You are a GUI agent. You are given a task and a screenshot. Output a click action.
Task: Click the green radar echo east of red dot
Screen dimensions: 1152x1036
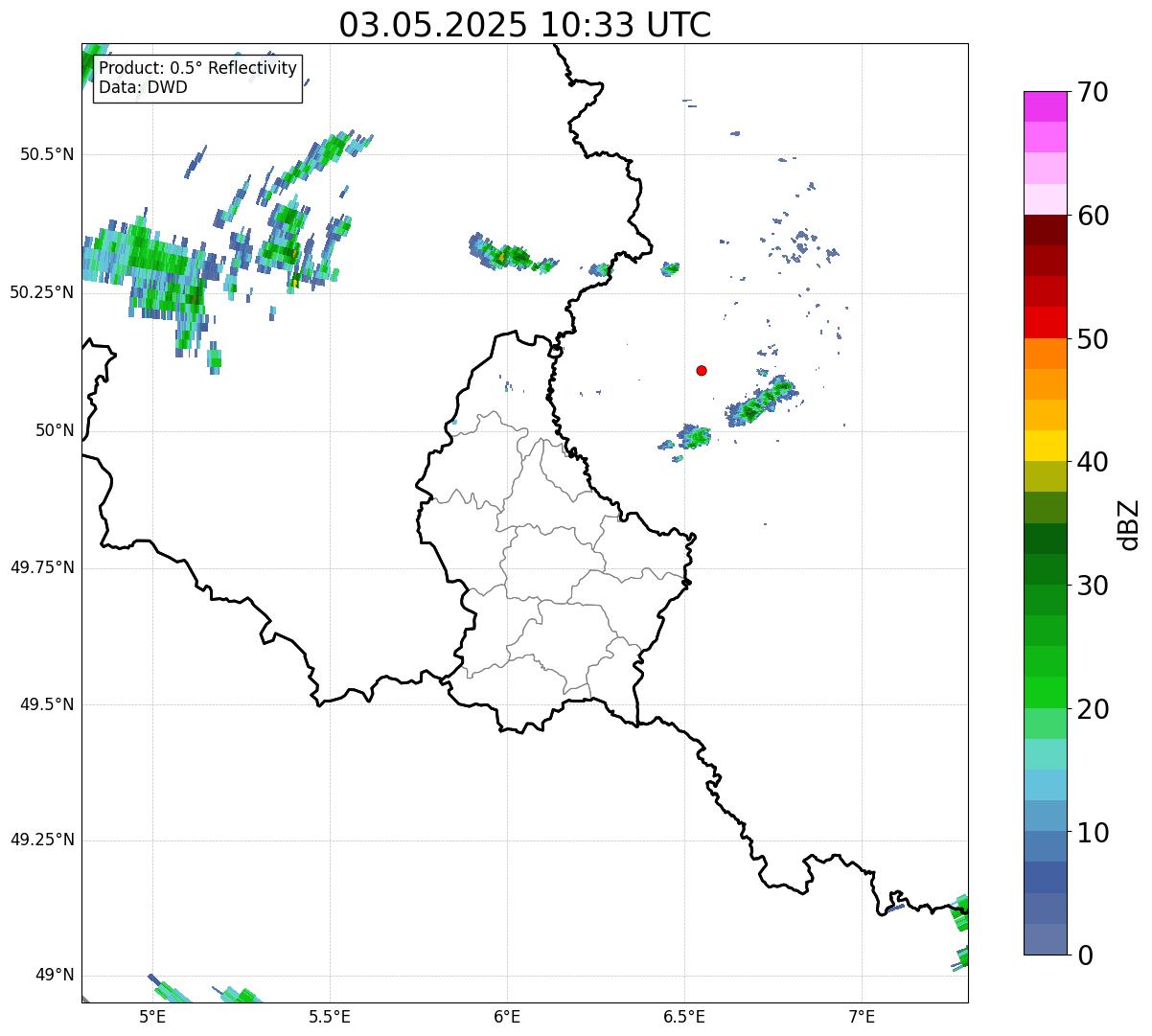coord(761,403)
